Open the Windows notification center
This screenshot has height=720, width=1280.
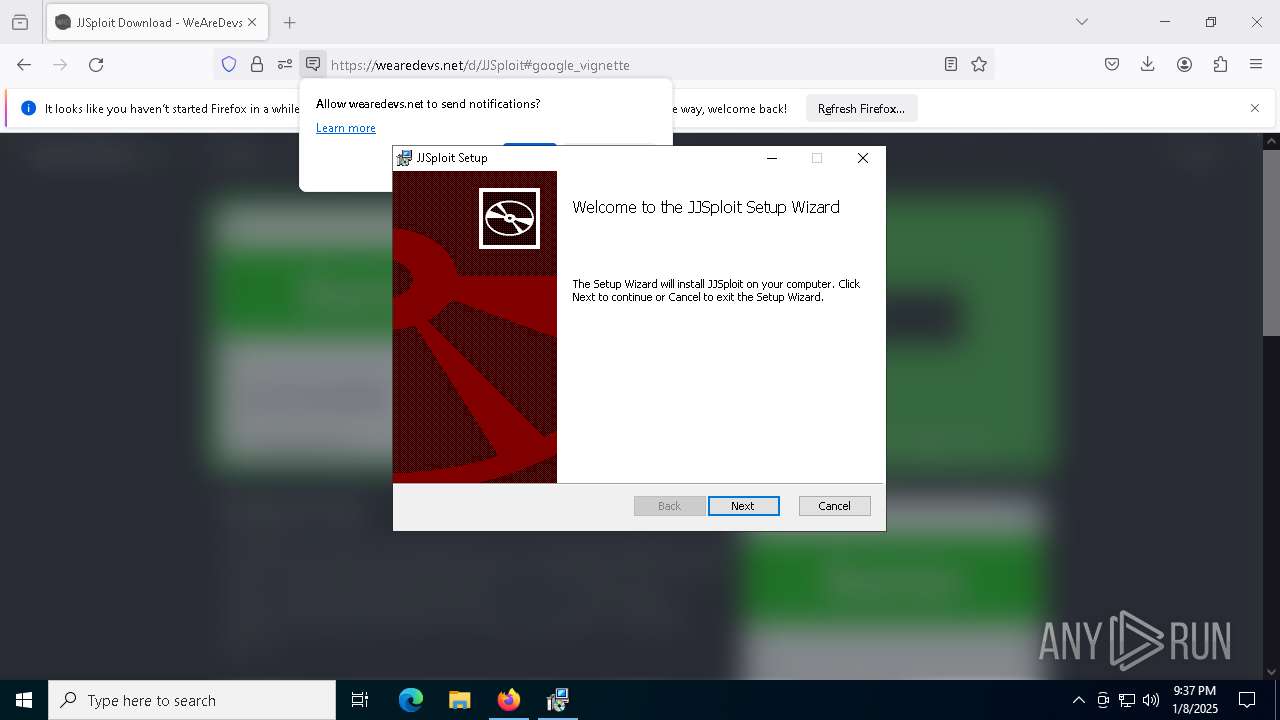tap(1248, 700)
